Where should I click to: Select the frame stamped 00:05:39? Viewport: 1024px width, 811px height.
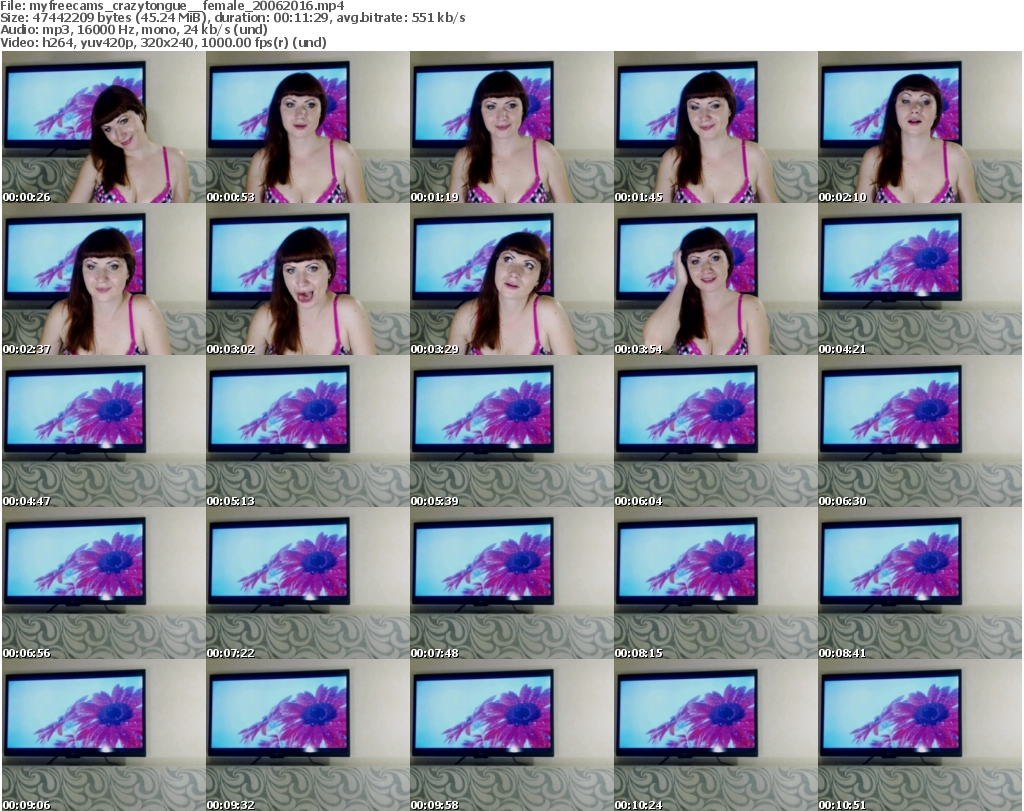(x=511, y=432)
